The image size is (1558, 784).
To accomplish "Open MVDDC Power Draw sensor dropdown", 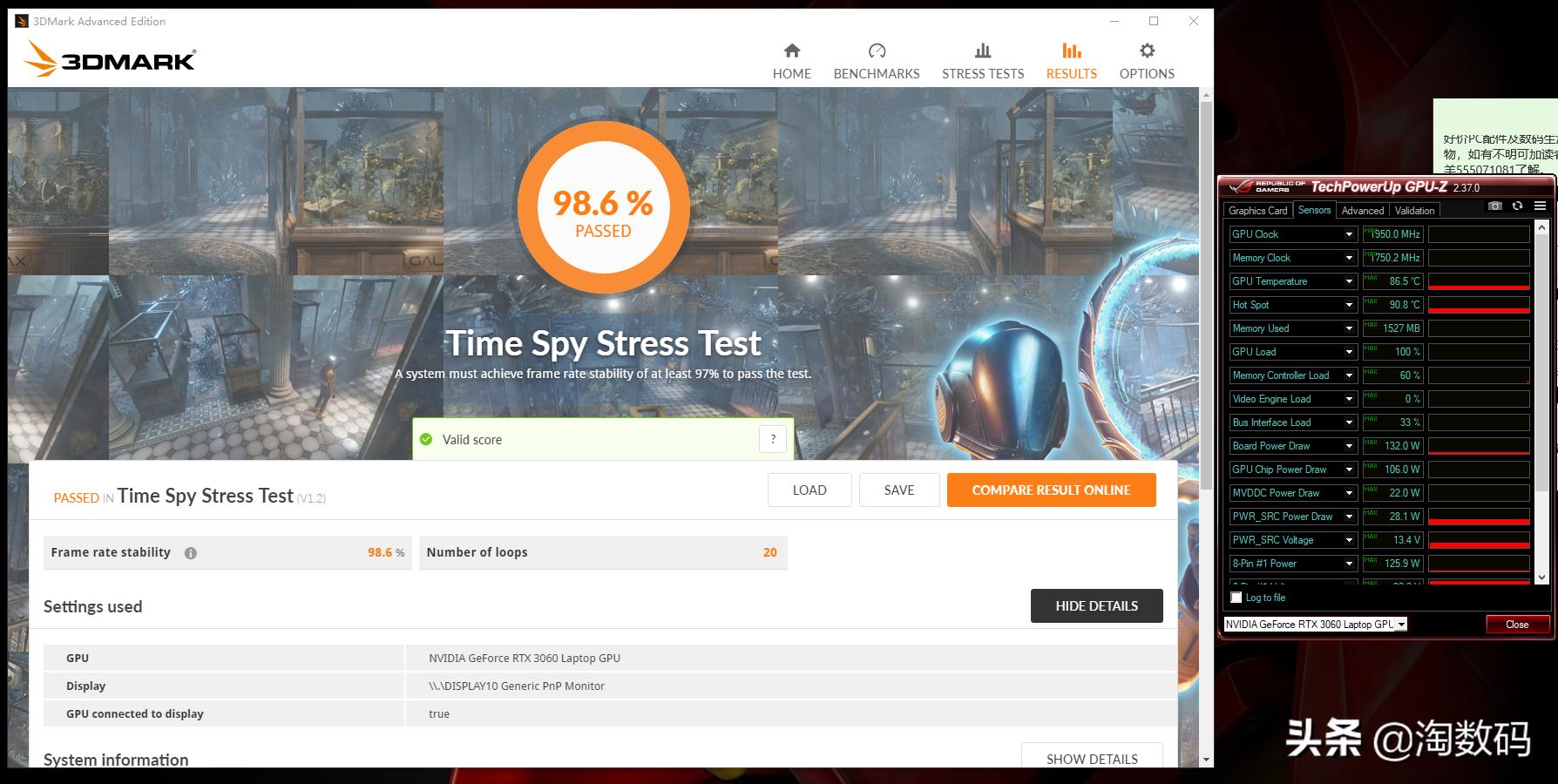I will click(x=1349, y=493).
